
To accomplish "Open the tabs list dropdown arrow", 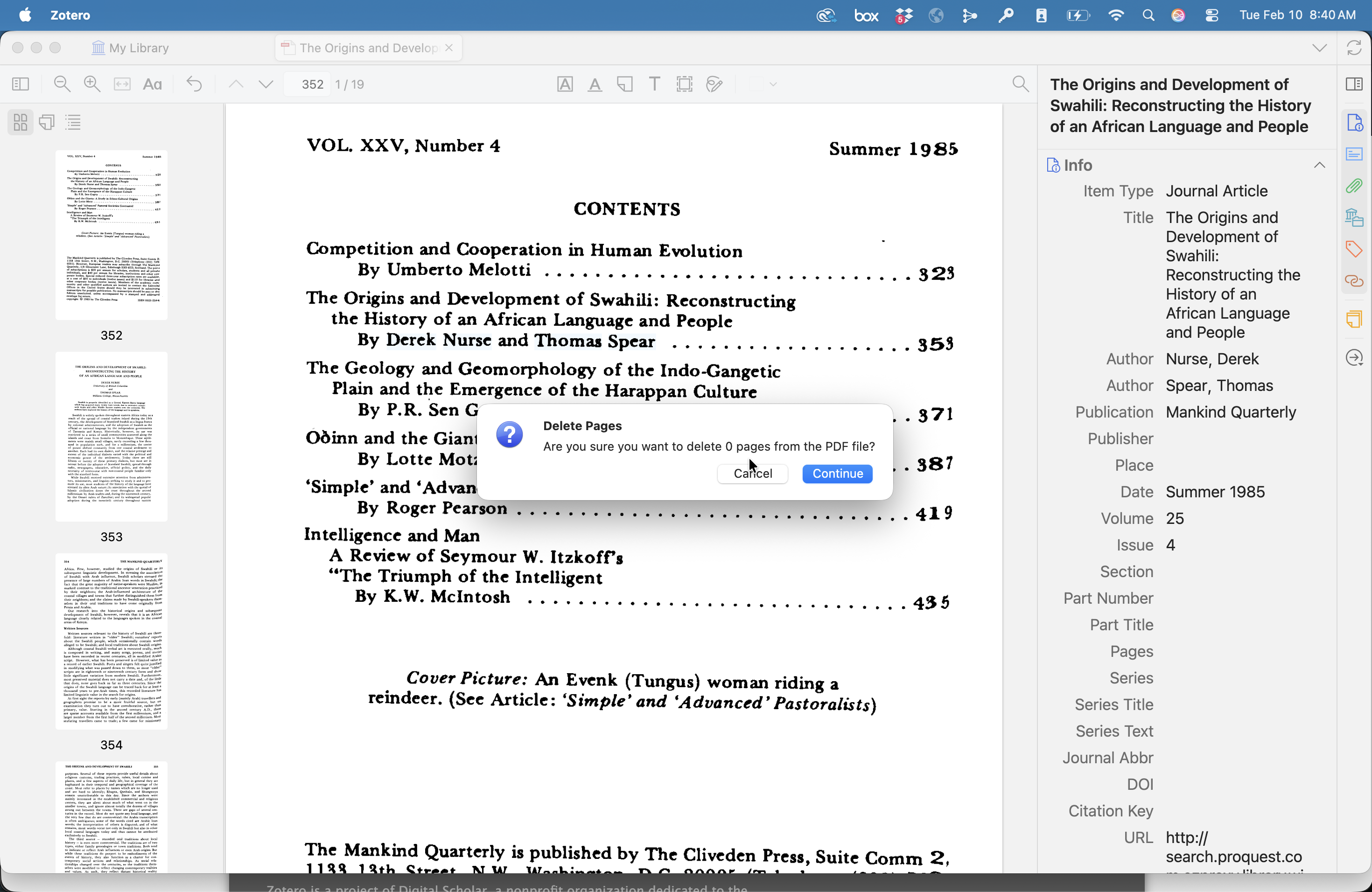I will pyautogui.click(x=1319, y=48).
